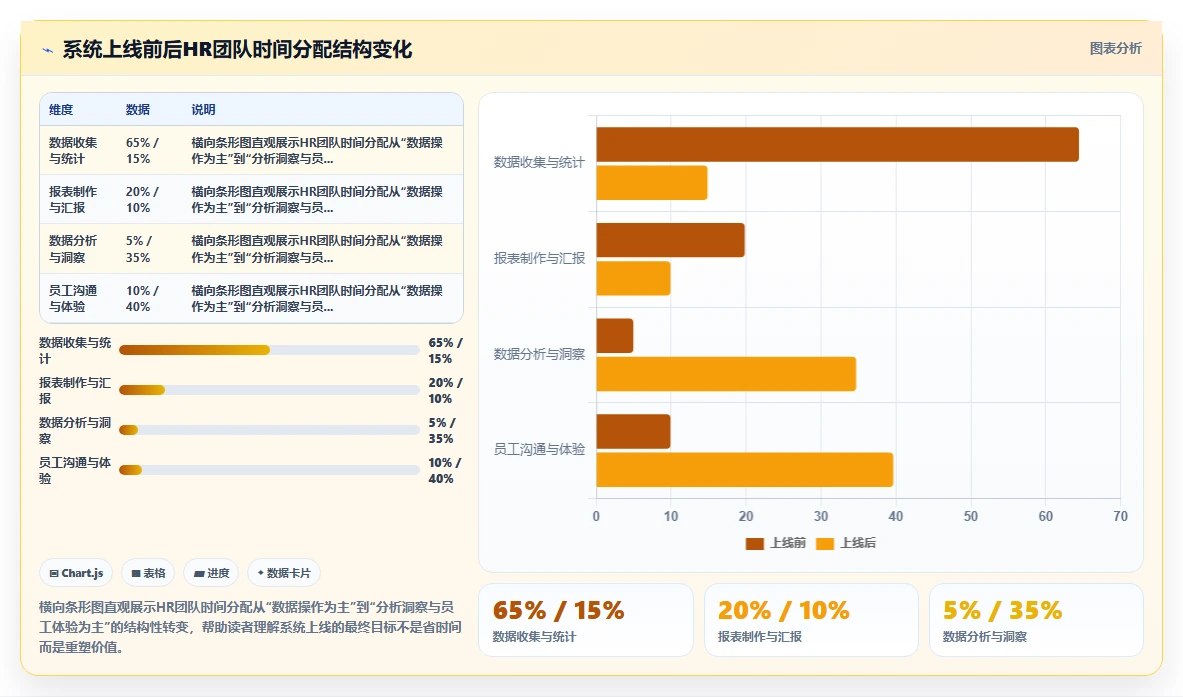Click the 报表制作与汇报 chart axis label

point(539,258)
